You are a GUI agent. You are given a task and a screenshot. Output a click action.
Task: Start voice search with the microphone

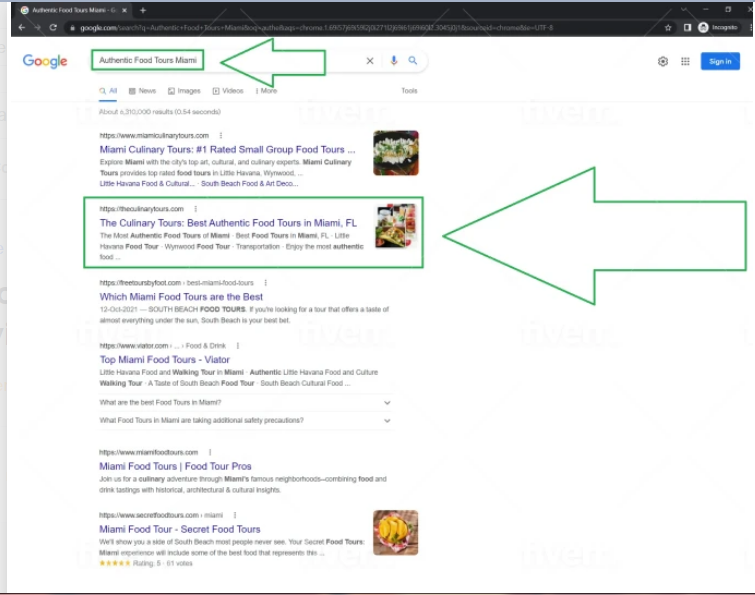tap(393, 61)
